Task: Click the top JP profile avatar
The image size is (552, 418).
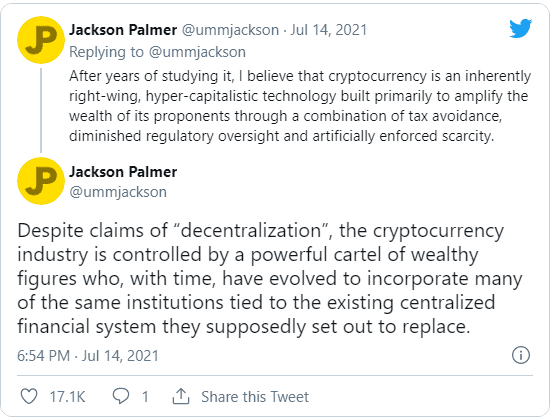Action: point(41,40)
